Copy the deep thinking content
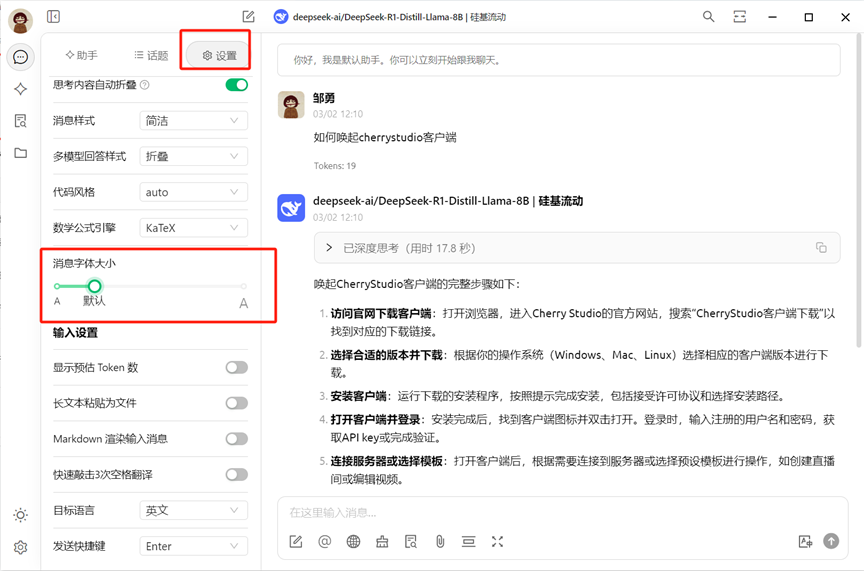 (x=821, y=247)
